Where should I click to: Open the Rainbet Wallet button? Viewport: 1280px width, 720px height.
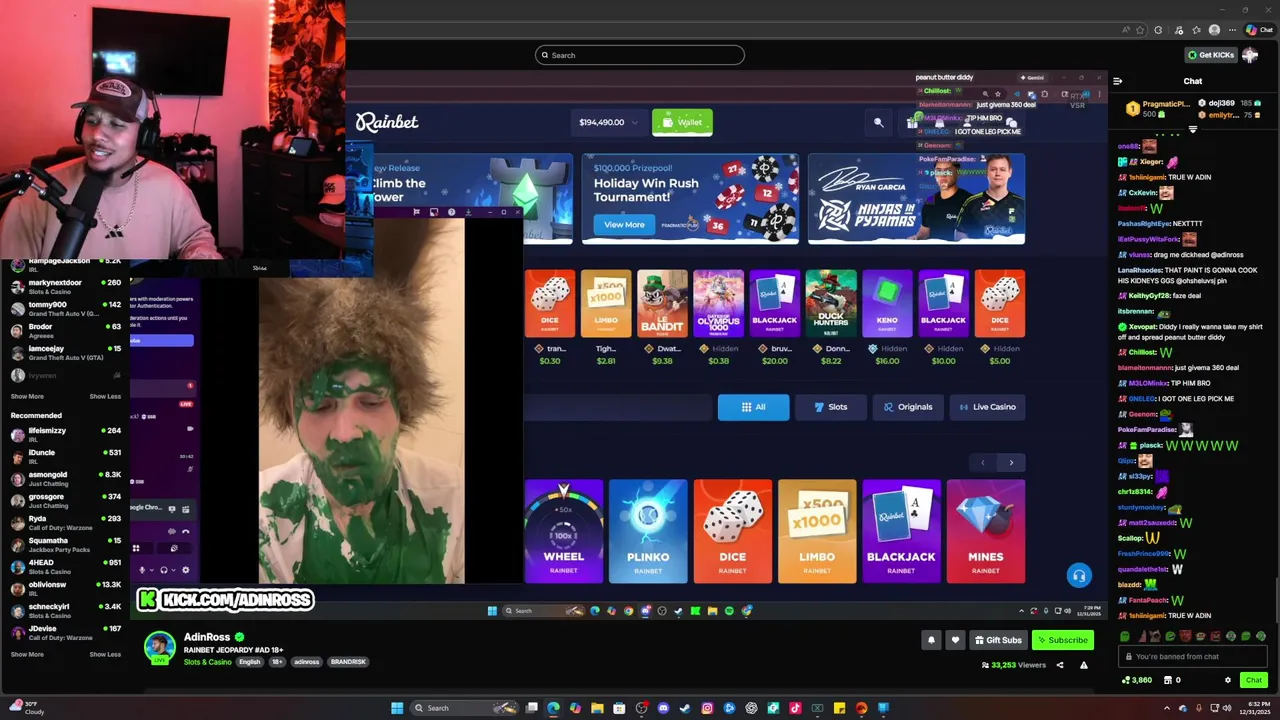(x=682, y=122)
